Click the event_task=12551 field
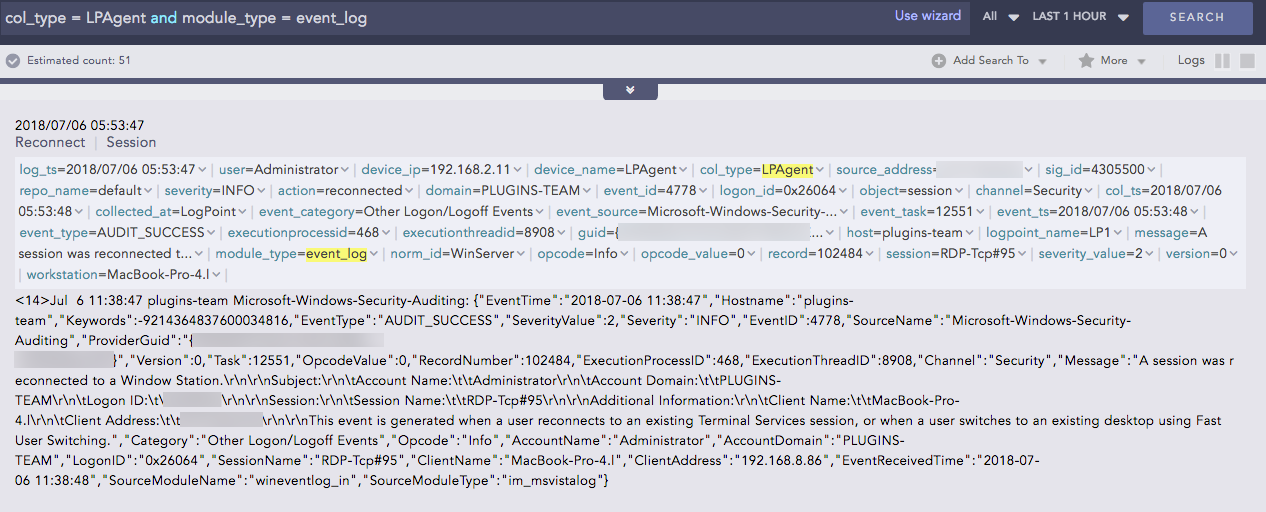Screen dimensions: 1266x512 (918, 211)
